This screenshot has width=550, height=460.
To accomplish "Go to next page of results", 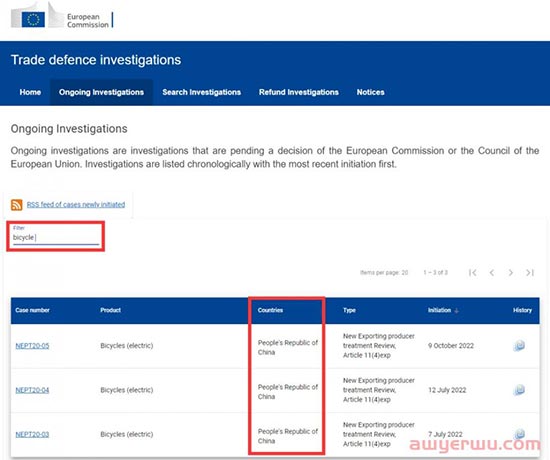I will (511, 273).
